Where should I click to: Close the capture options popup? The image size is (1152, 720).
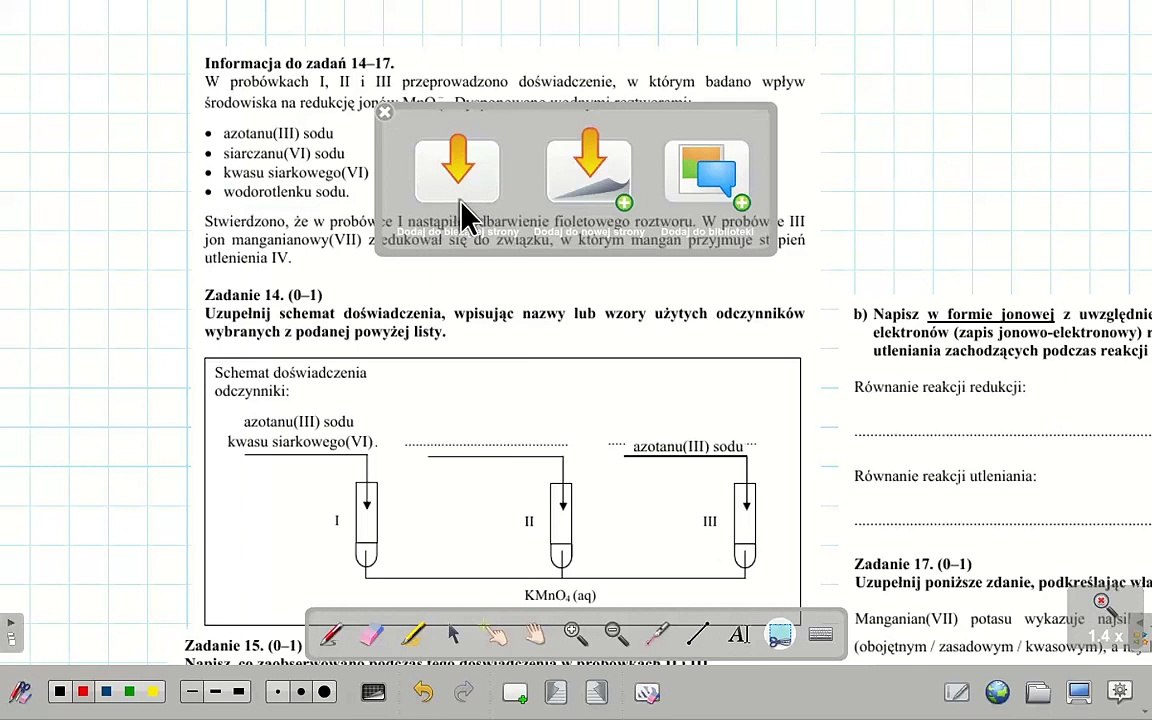(x=384, y=112)
